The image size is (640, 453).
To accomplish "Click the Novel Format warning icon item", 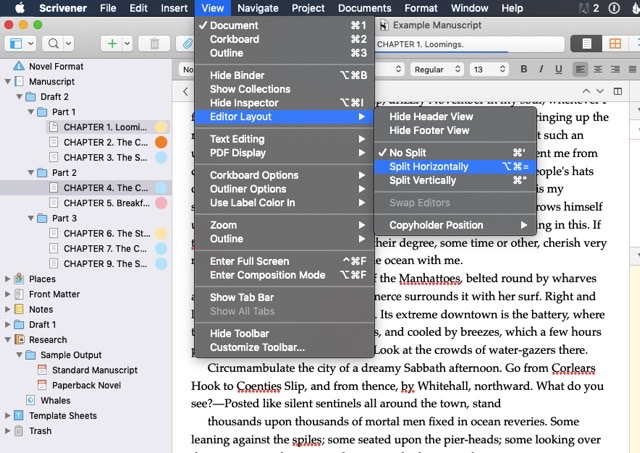I will (19, 66).
